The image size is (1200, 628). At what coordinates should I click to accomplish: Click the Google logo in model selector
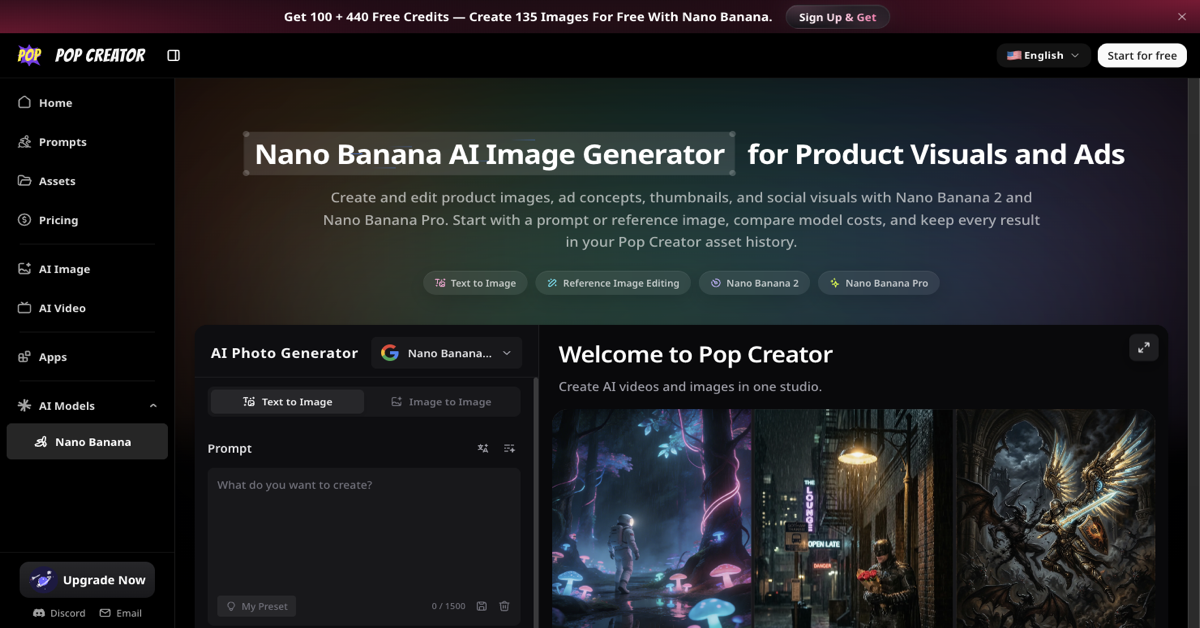coord(390,353)
